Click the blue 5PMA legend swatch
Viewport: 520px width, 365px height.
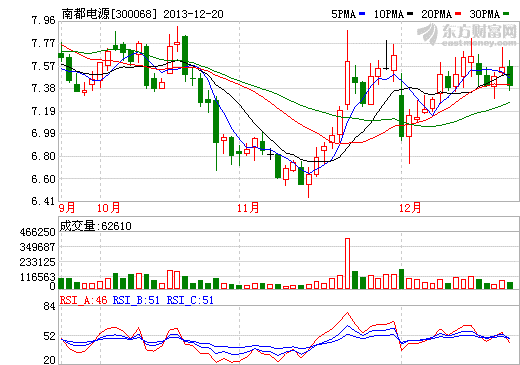[362, 14]
